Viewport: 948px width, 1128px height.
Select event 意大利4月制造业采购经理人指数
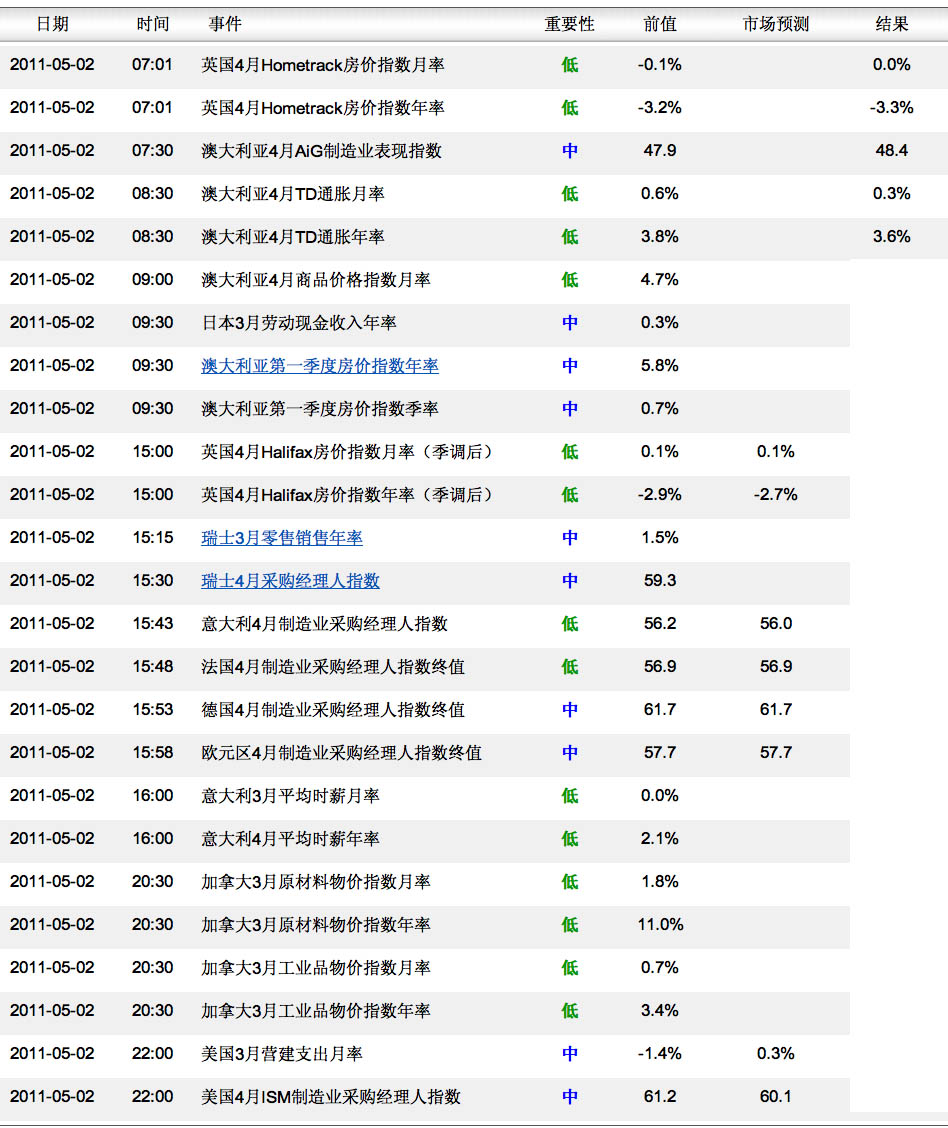(x=324, y=624)
